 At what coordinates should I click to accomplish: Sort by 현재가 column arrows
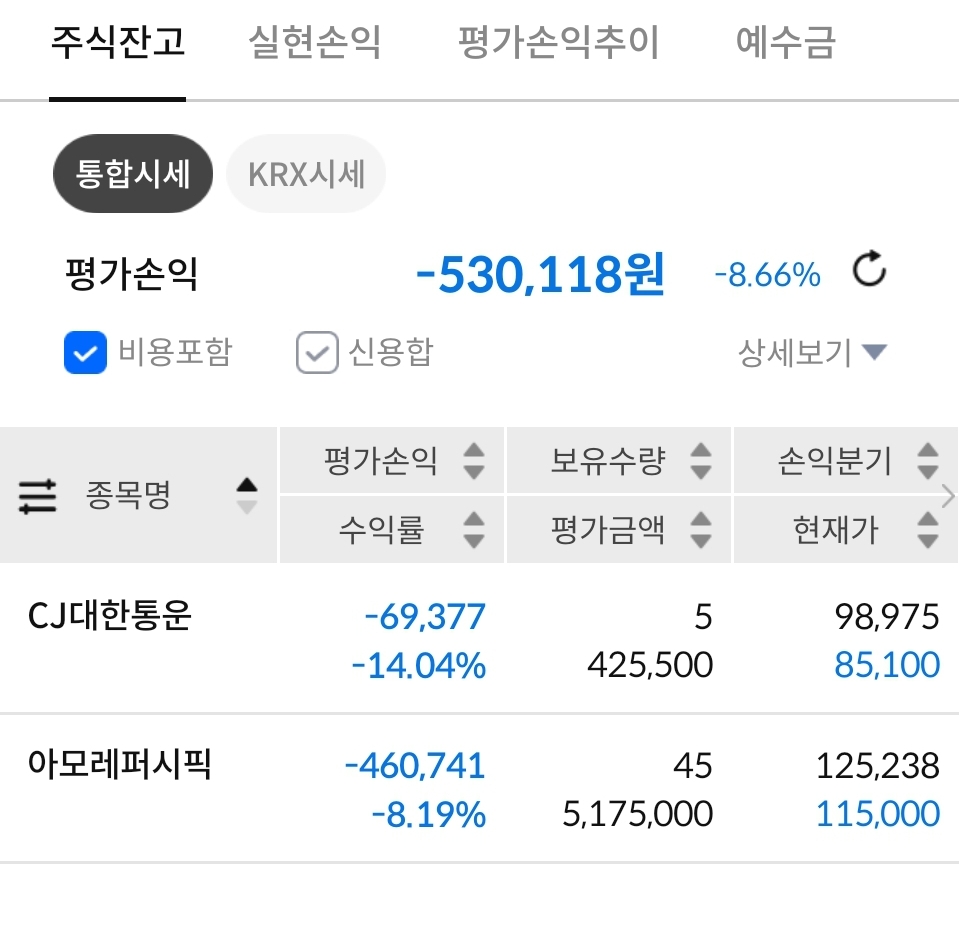click(x=928, y=530)
